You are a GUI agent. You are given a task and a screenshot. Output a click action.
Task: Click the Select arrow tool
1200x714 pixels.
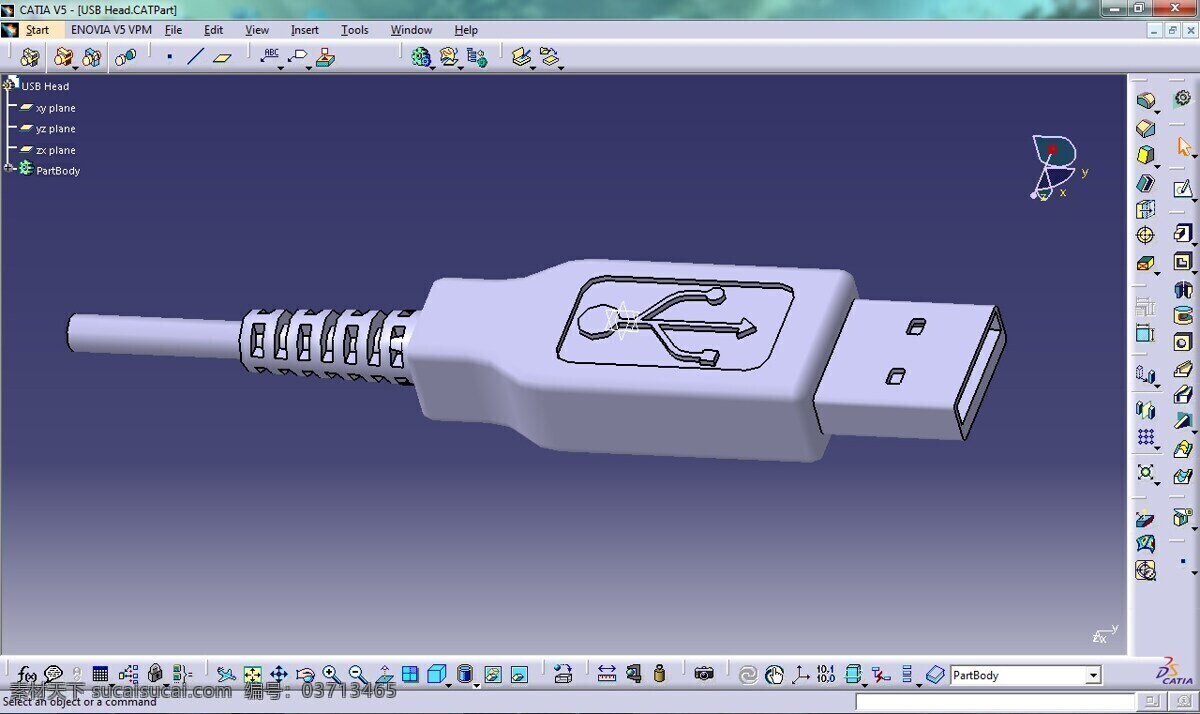(1184, 148)
